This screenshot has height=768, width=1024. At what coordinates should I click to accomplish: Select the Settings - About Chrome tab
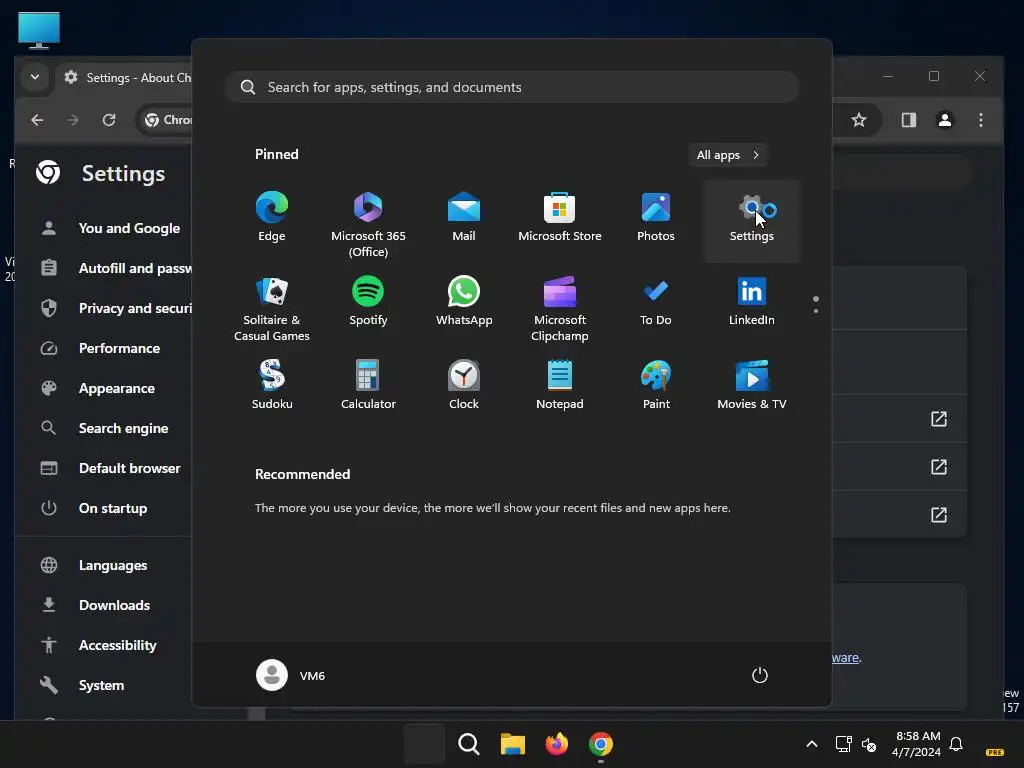[x=124, y=78]
